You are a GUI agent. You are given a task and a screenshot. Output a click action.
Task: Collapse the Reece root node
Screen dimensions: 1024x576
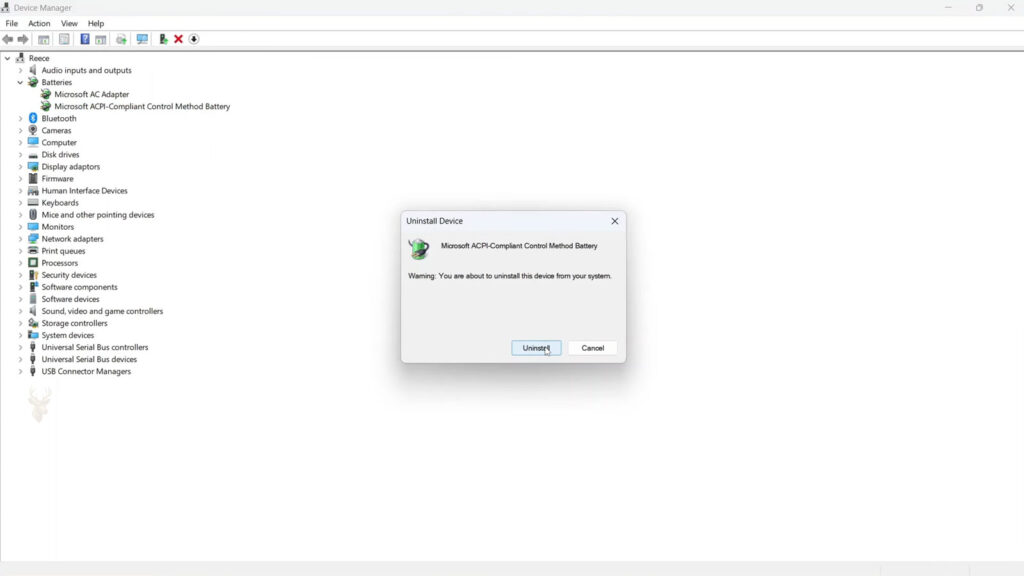(7, 58)
